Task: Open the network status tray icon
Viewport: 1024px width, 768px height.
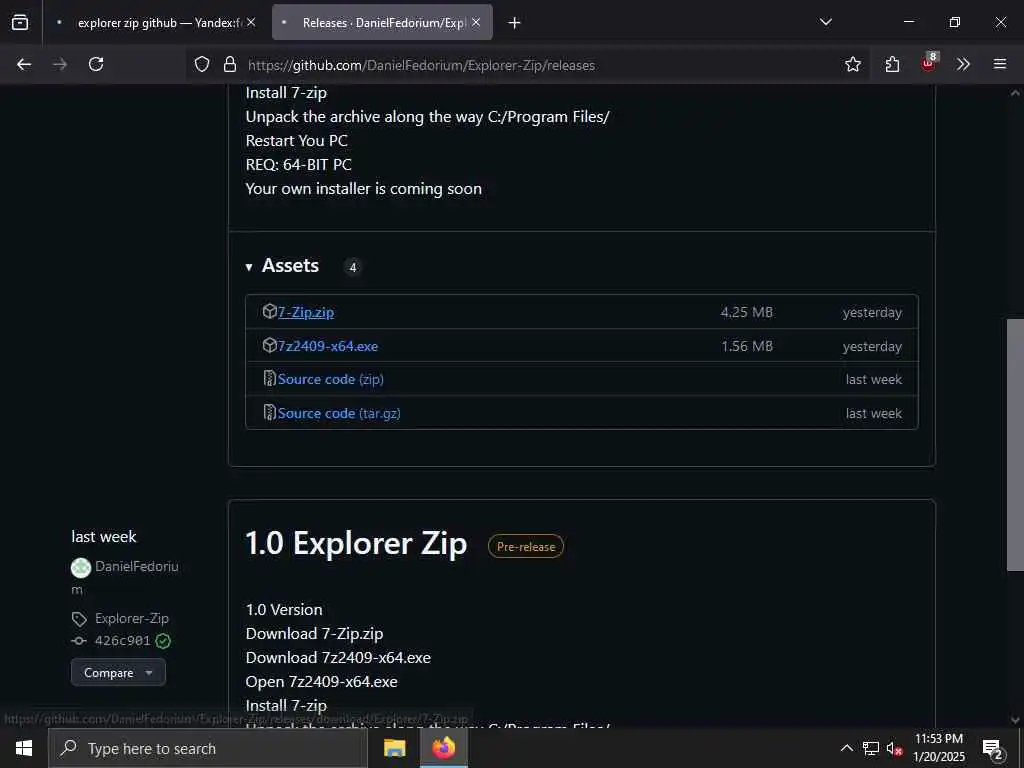Action: 871,748
